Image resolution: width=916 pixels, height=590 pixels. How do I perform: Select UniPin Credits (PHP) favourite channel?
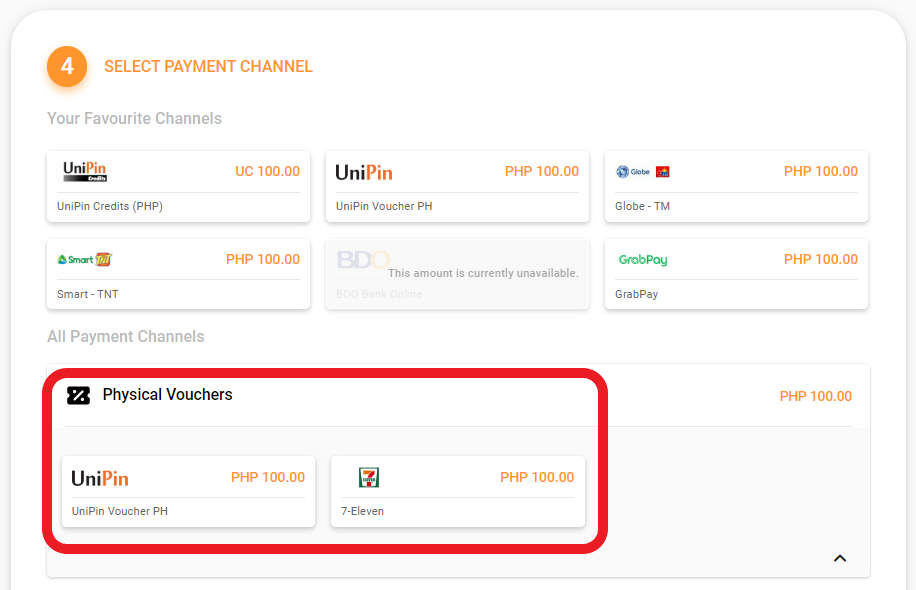[178, 186]
